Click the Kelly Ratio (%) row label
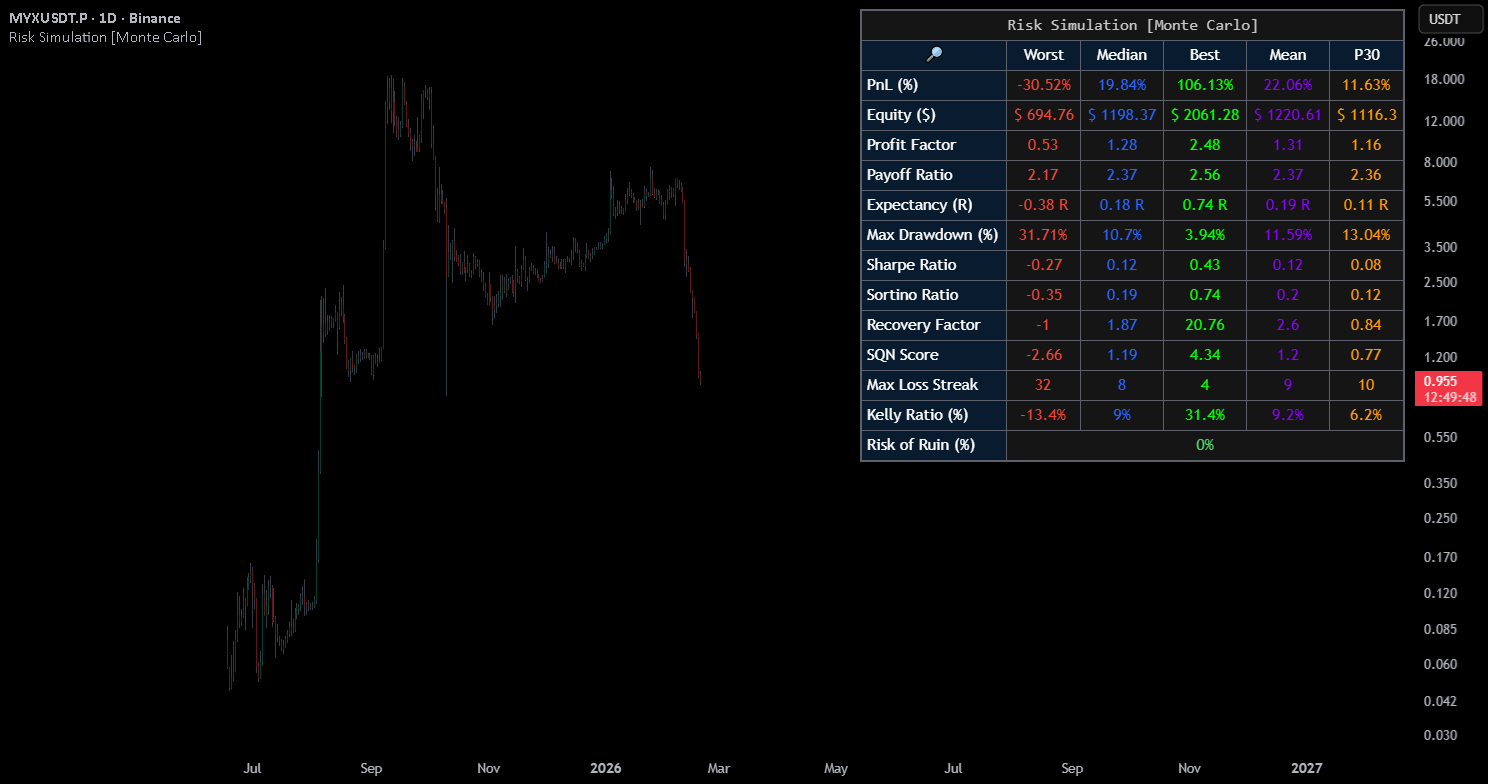The height and width of the screenshot is (784, 1488). pyautogui.click(x=917, y=415)
